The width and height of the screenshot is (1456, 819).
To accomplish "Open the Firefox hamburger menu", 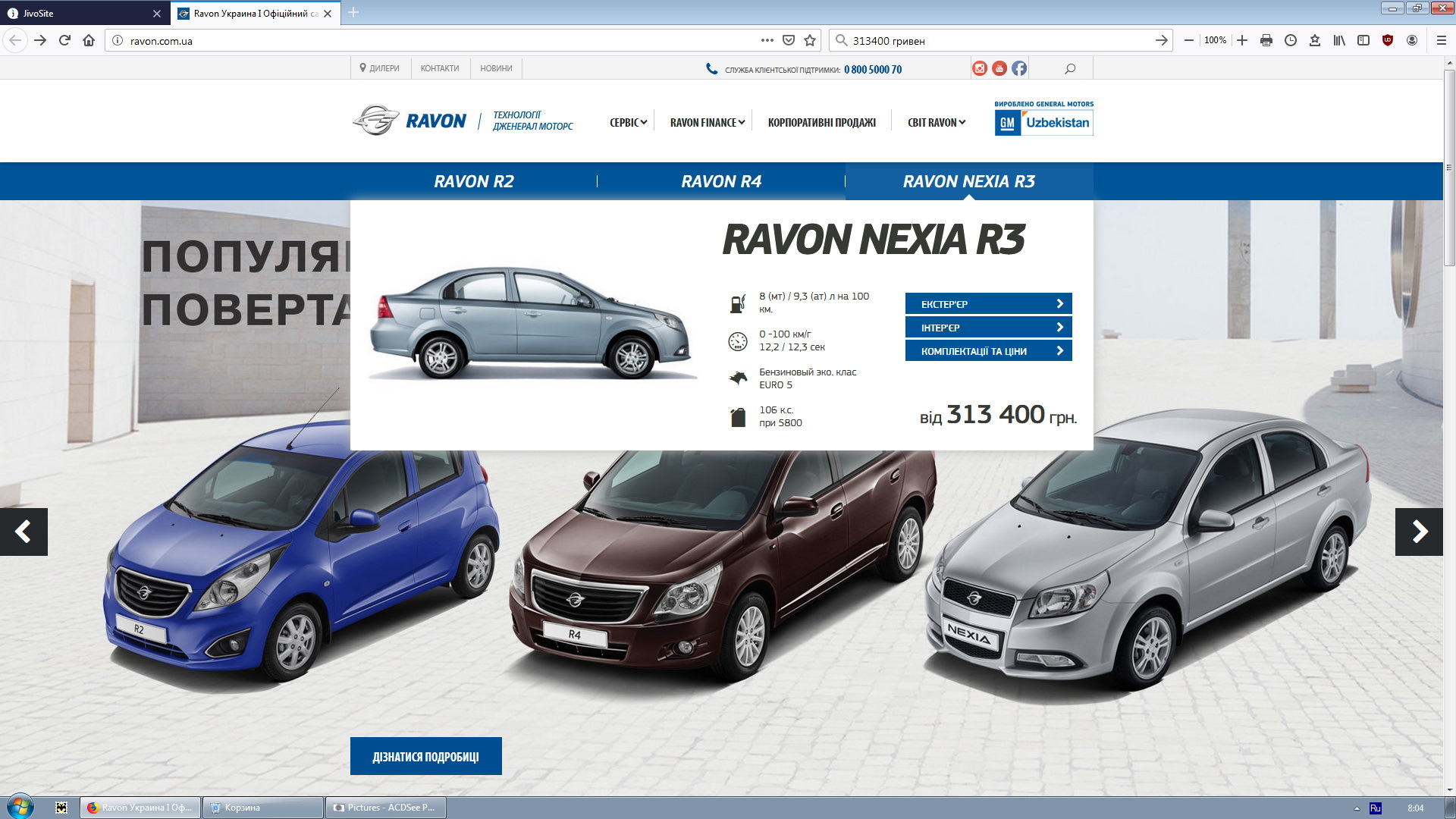I will [1441, 40].
